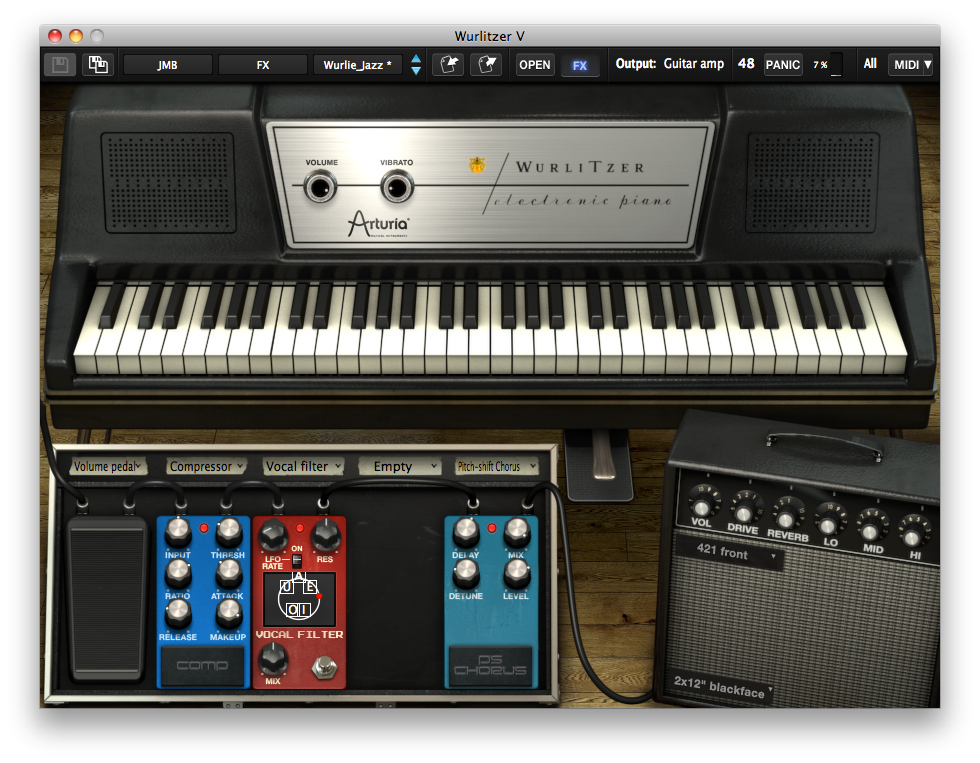Click the vocal filter vowel pad display

[x=299, y=599]
